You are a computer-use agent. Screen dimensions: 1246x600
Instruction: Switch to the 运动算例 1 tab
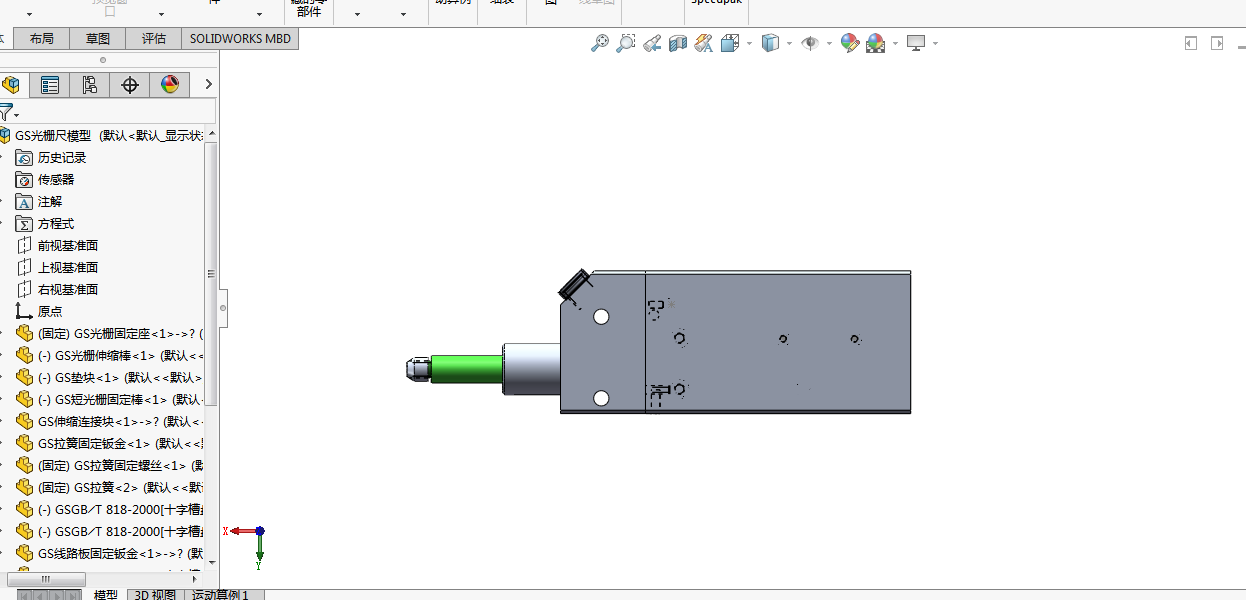220,595
